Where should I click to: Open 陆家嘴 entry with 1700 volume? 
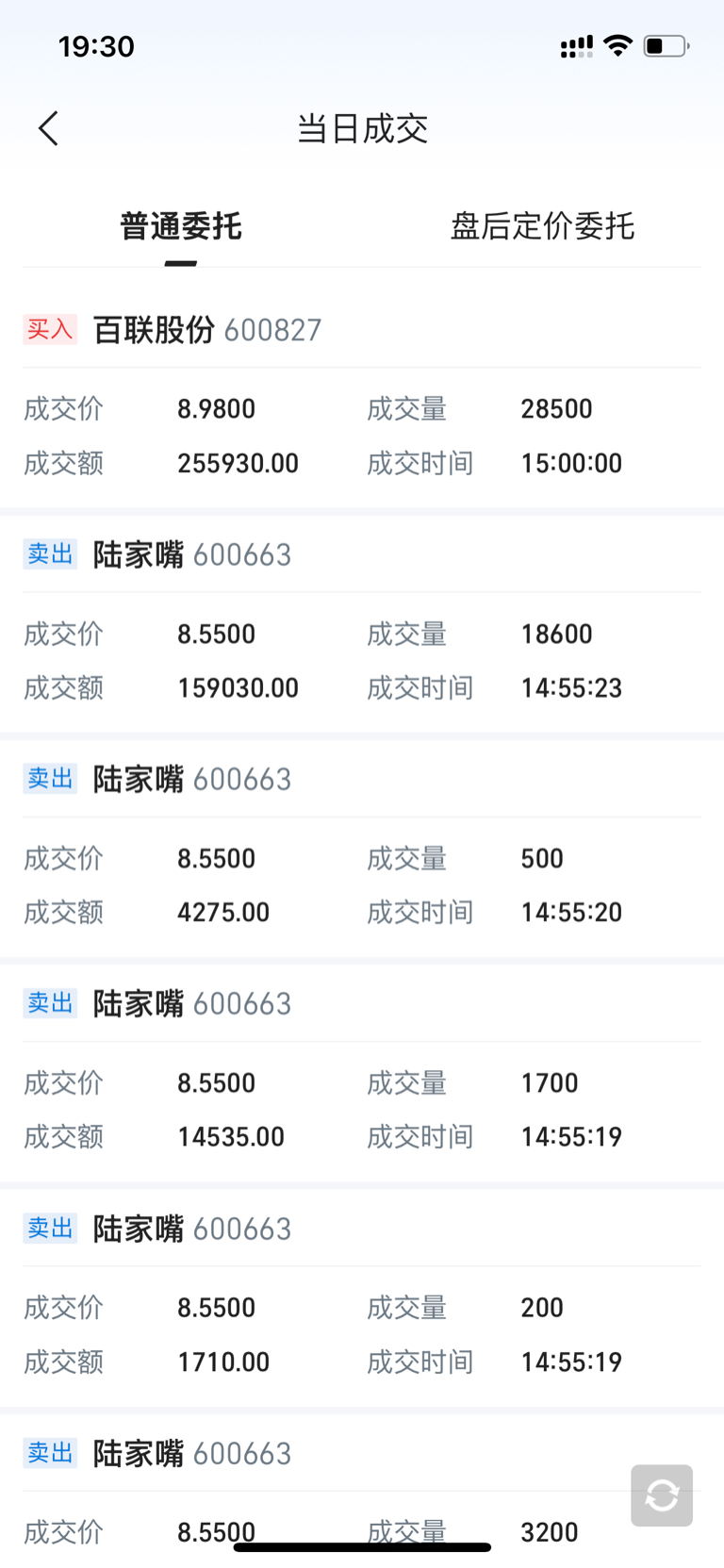pos(192,1003)
